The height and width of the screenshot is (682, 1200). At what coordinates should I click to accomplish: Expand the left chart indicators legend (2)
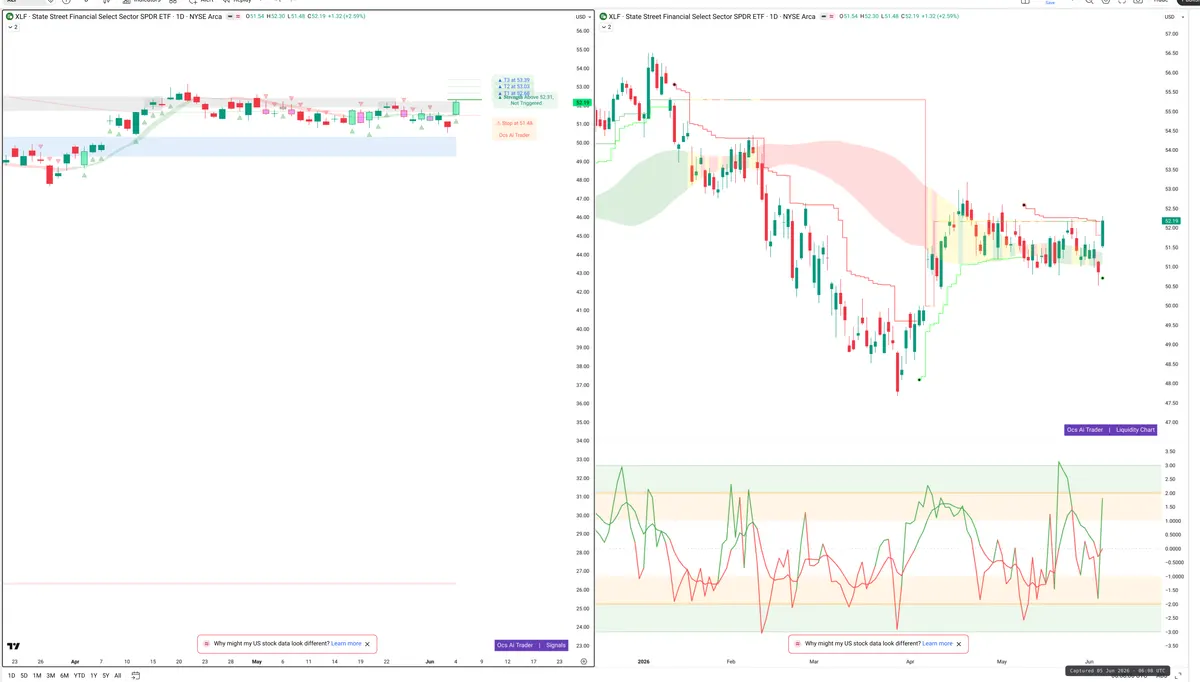point(12,27)
